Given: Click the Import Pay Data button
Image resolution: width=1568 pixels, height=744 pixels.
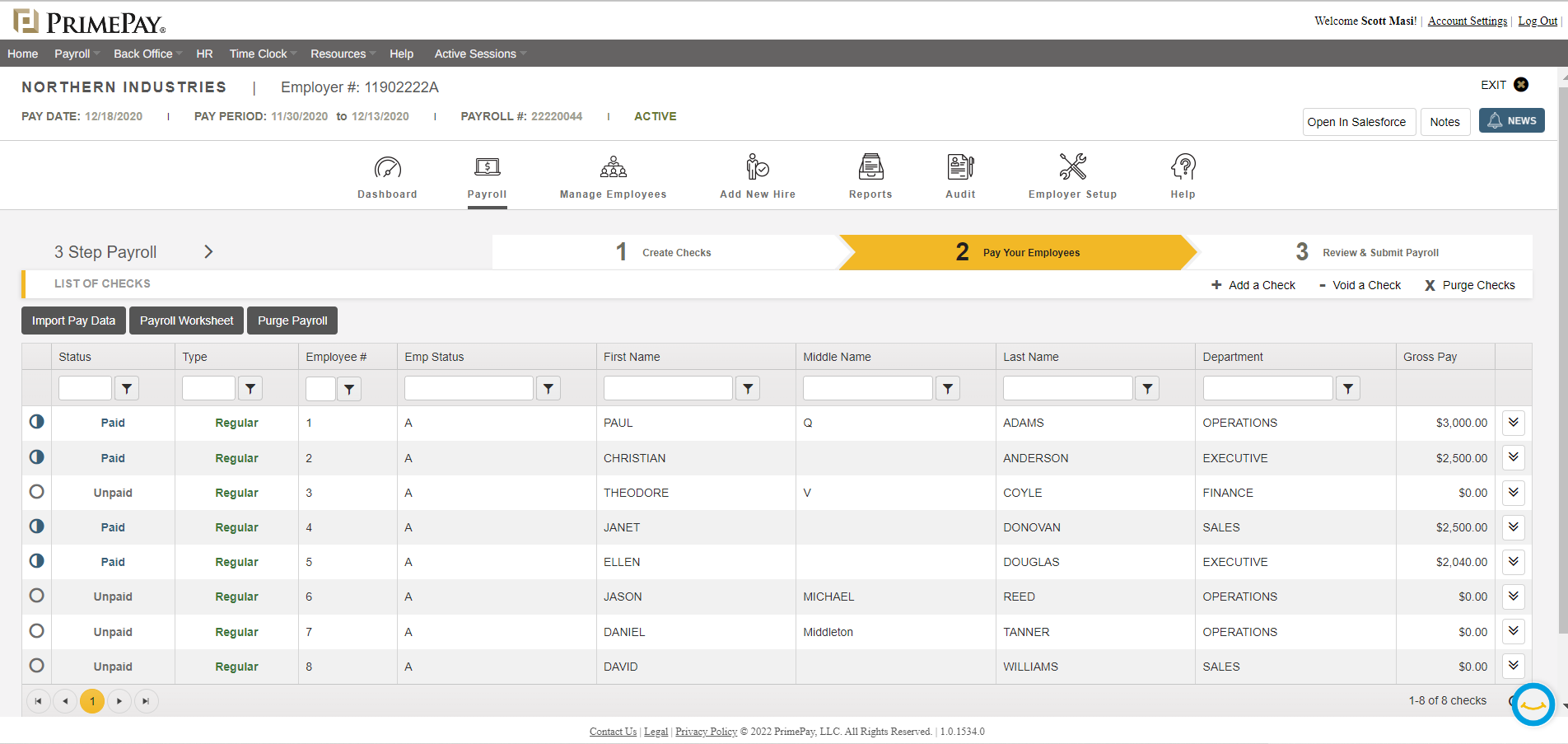Looking at the screenshot, I should tap(73, 321).
